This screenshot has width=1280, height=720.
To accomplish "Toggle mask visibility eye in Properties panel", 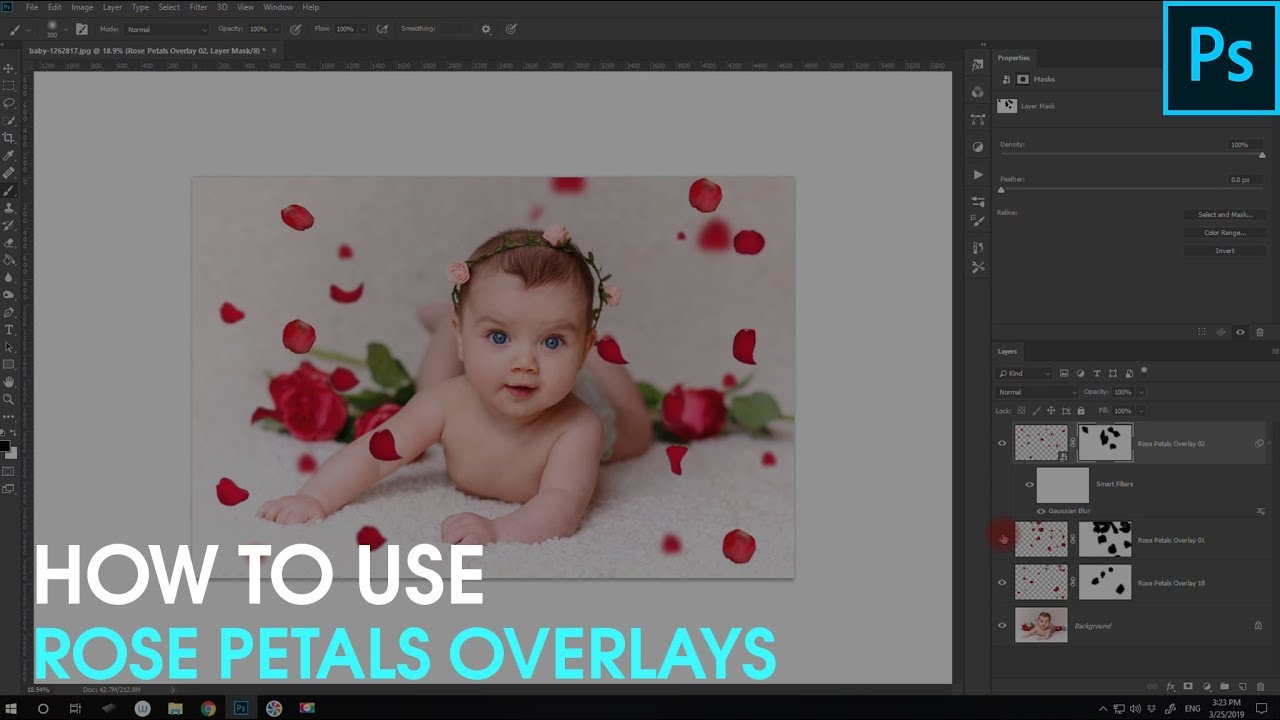I will point(1240,332).
